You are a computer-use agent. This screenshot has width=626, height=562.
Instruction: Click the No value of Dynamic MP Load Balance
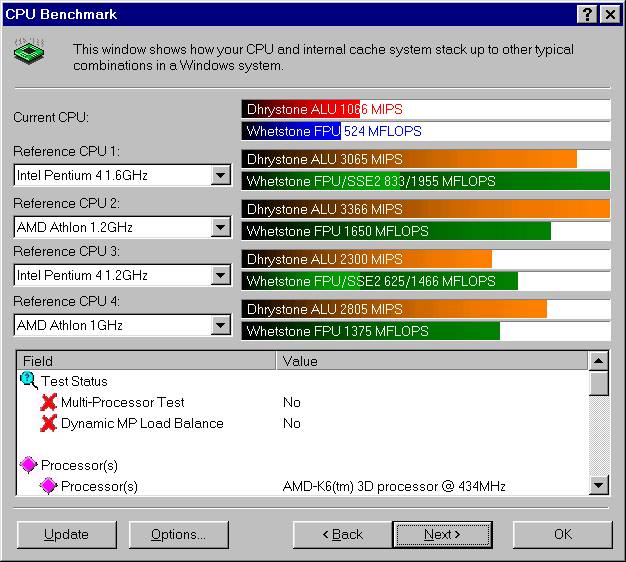[x=291, y=423]
